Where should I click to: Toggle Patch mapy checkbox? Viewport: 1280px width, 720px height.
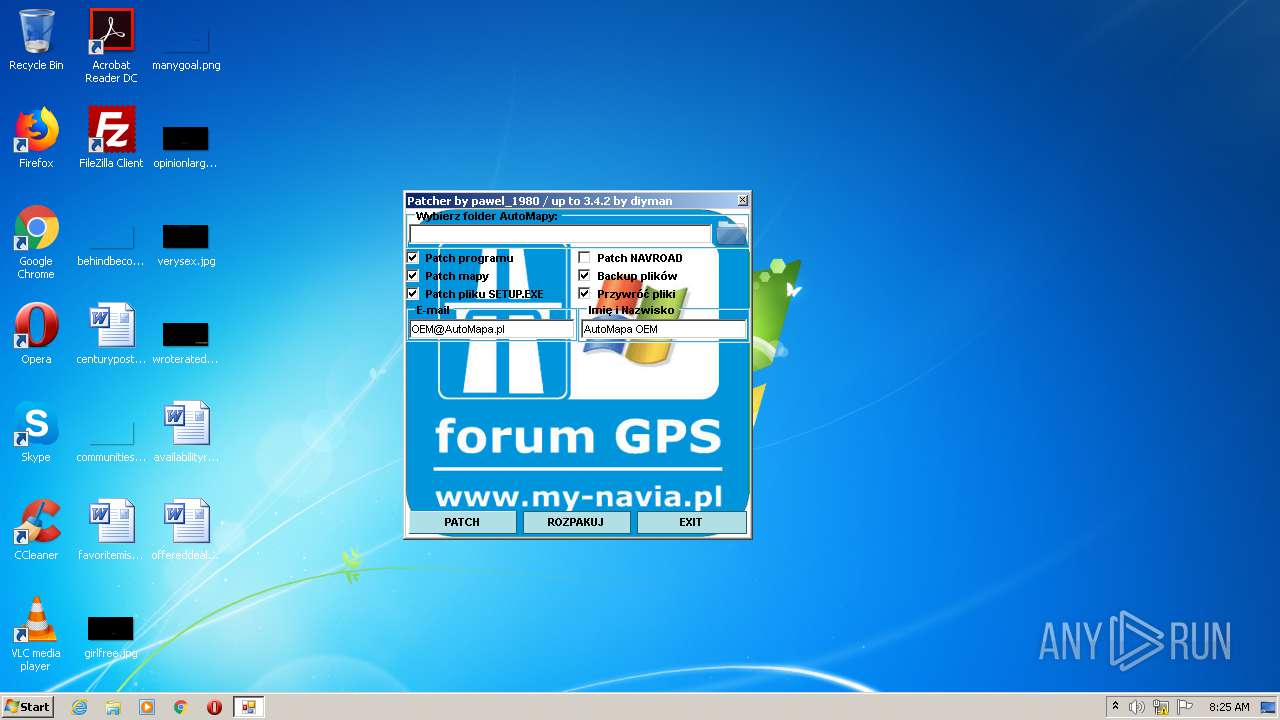click(x=413, y=276)
